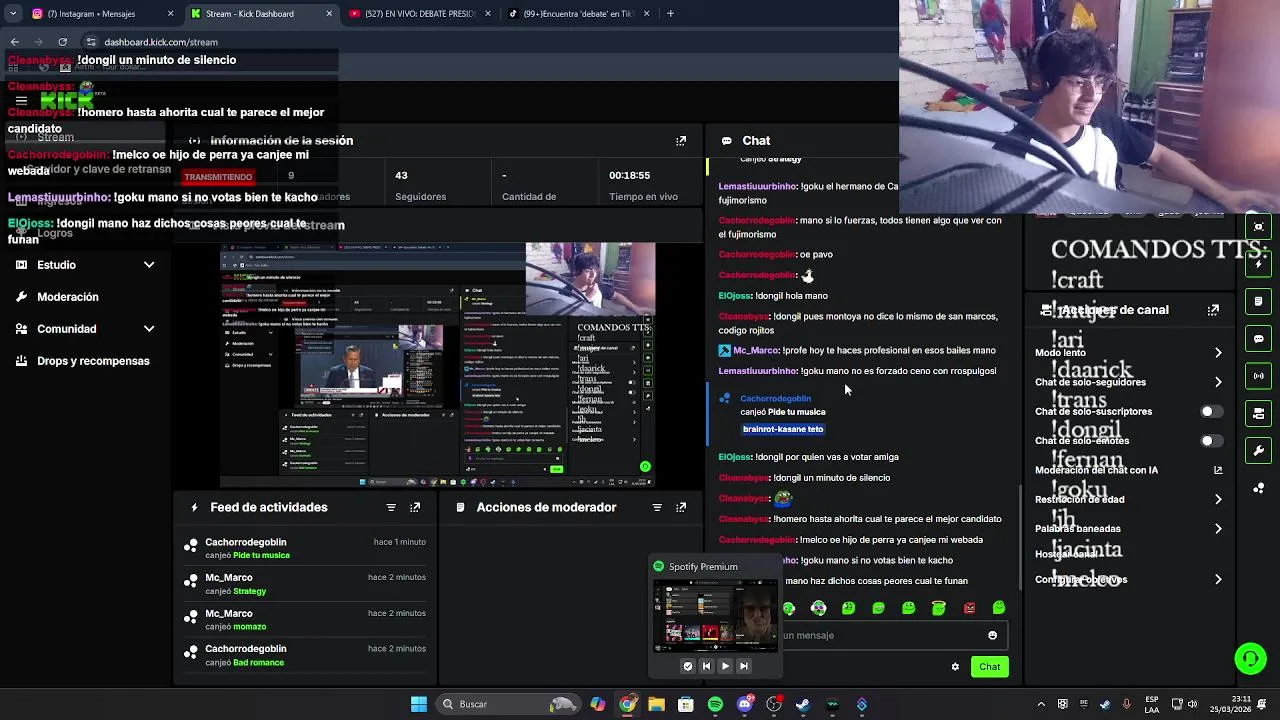Click the chat panel vertical scrollbar
Screen dimensions: 1280x720
click(x=1019, y=536)
